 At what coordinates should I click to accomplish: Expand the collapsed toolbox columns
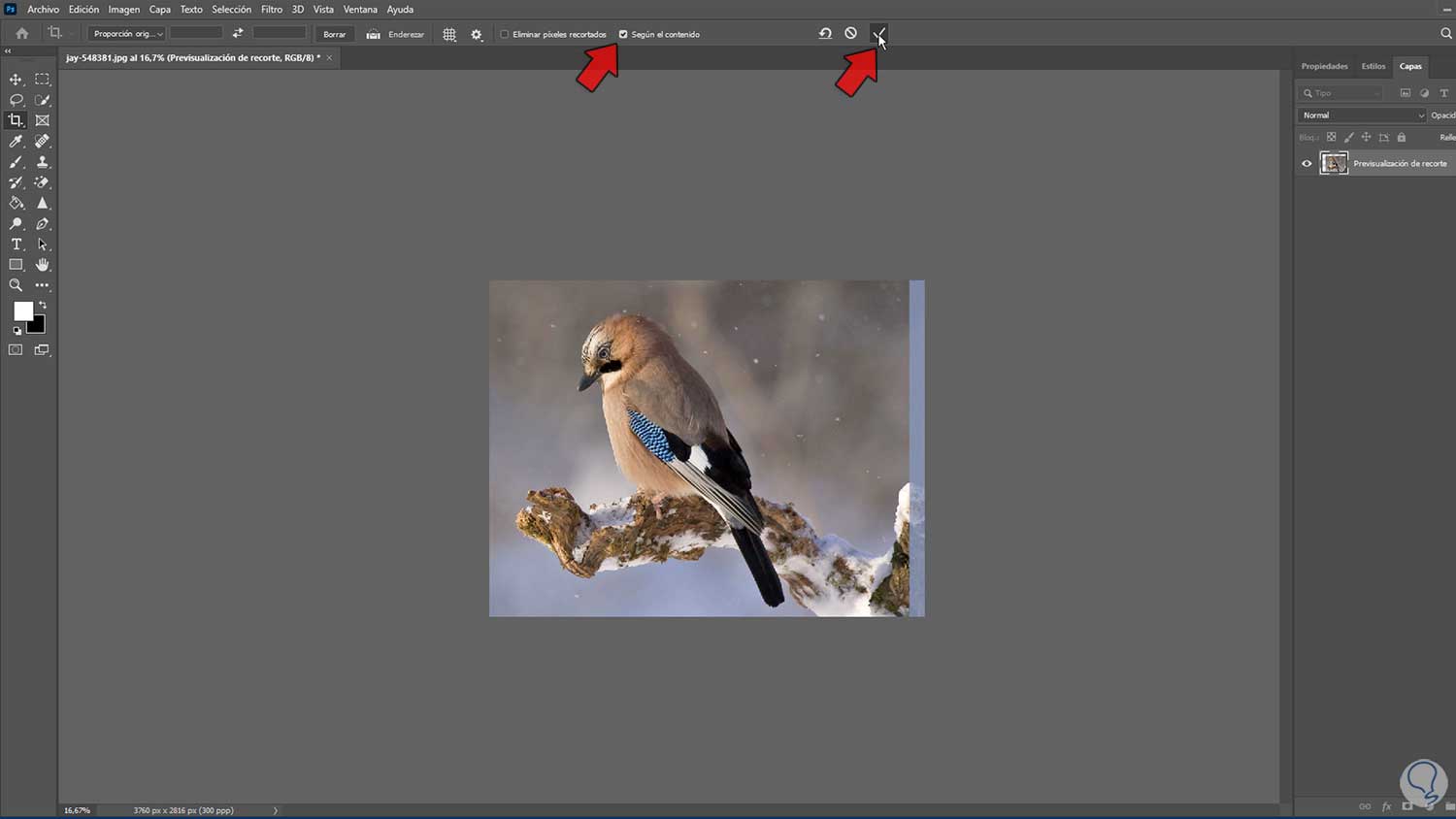tap(8, 51)
